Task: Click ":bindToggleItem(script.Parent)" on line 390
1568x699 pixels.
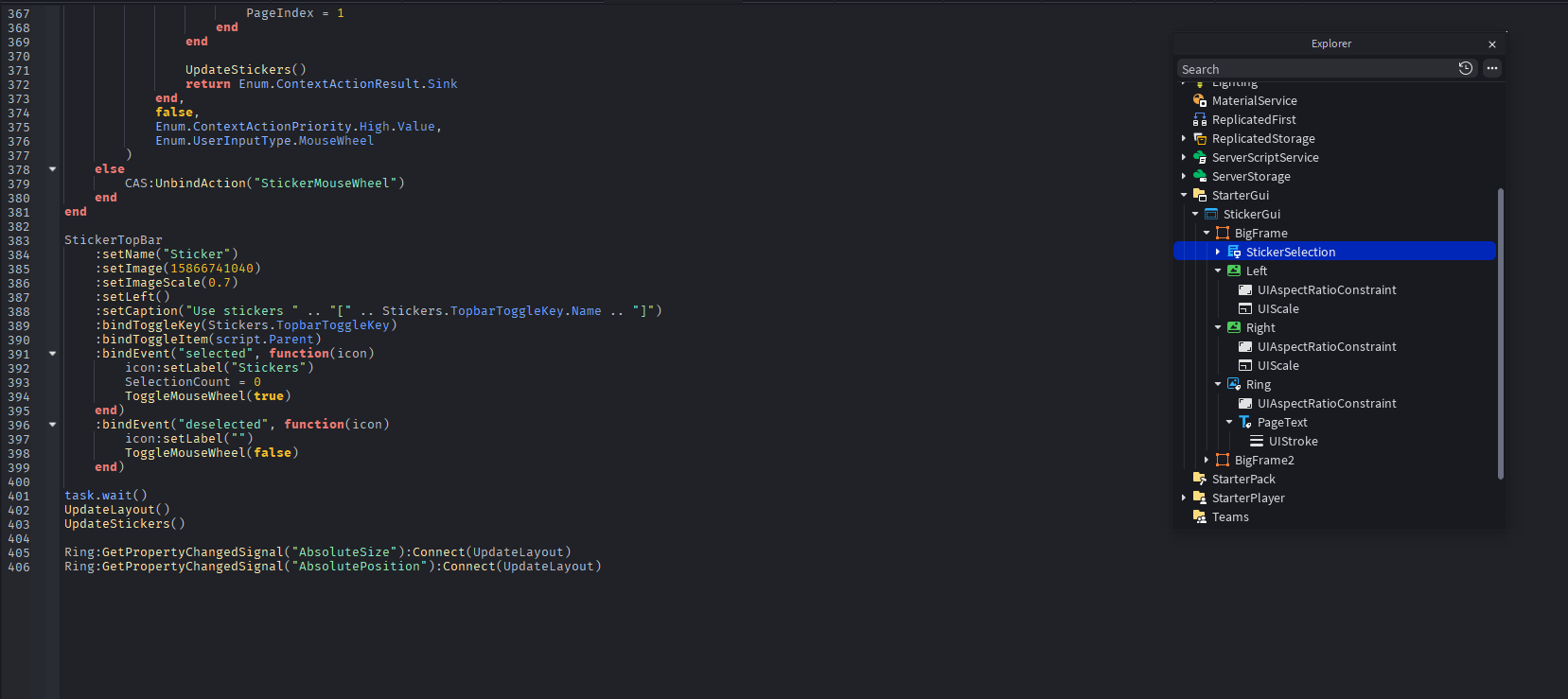Action: click(x=208, y=340)
